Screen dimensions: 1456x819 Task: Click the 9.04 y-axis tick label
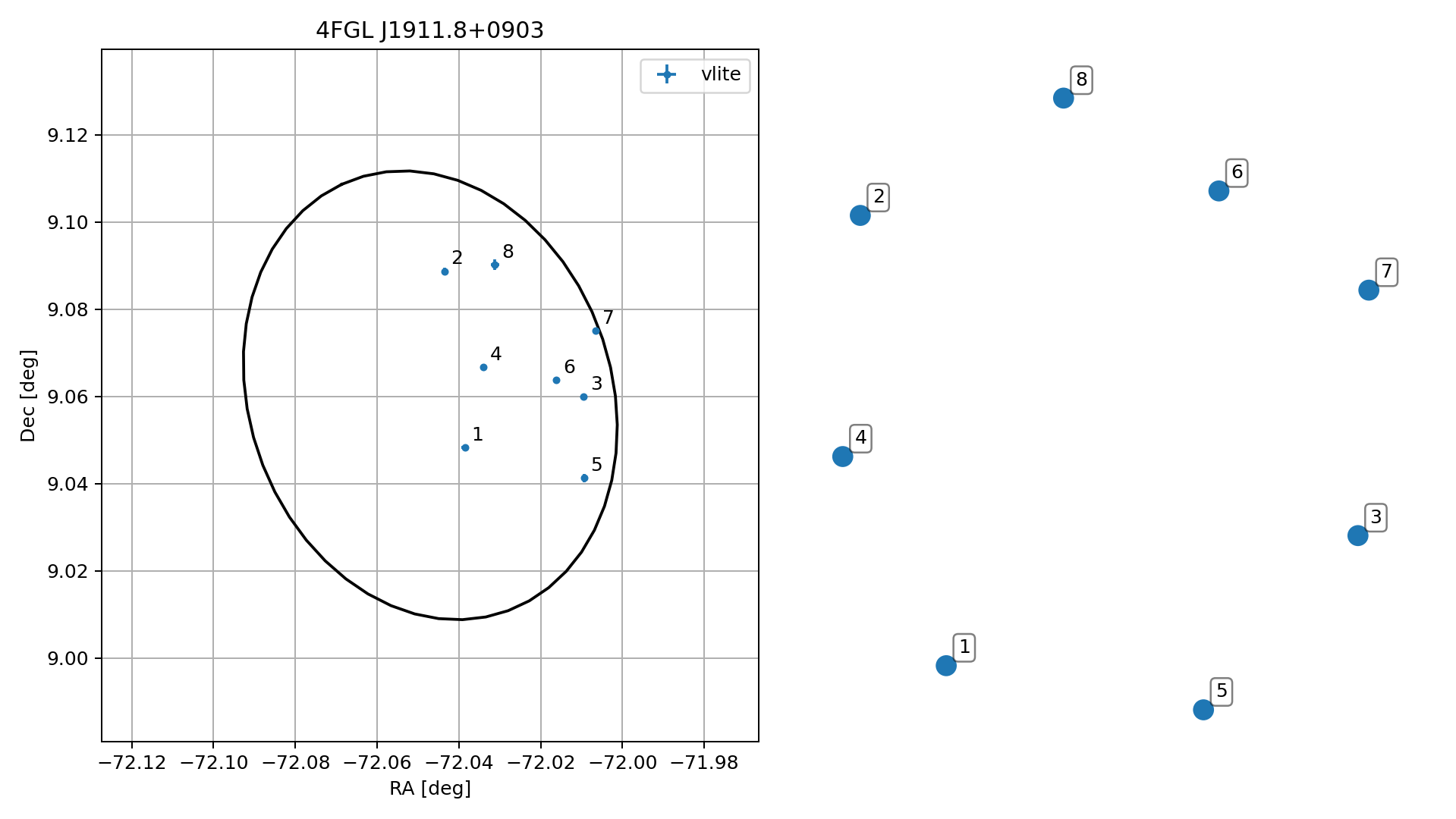68,485
